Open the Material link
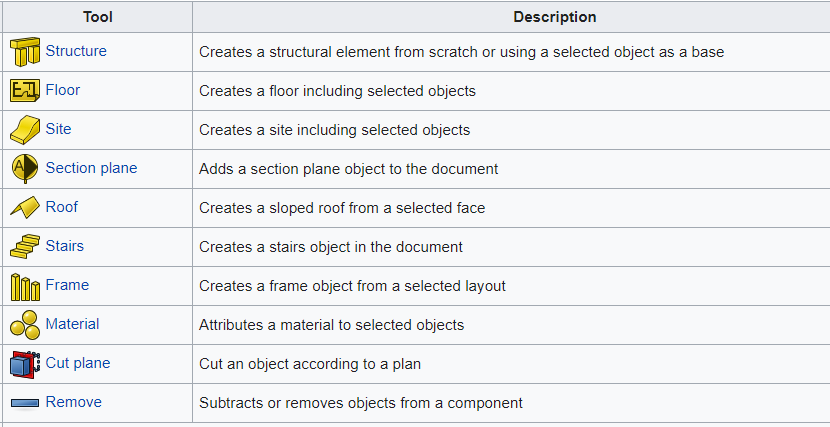This screenshot has height=427, width=830. click(x=72, y=324)
